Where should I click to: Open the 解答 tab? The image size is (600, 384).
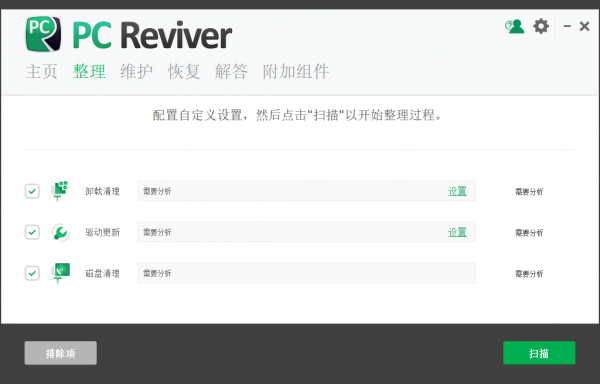[x=232, y=72]
